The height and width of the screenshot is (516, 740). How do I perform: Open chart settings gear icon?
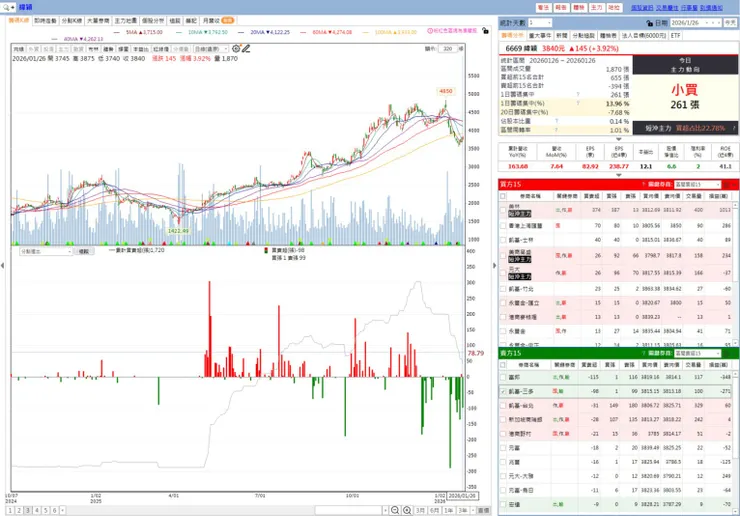point(236,49)
